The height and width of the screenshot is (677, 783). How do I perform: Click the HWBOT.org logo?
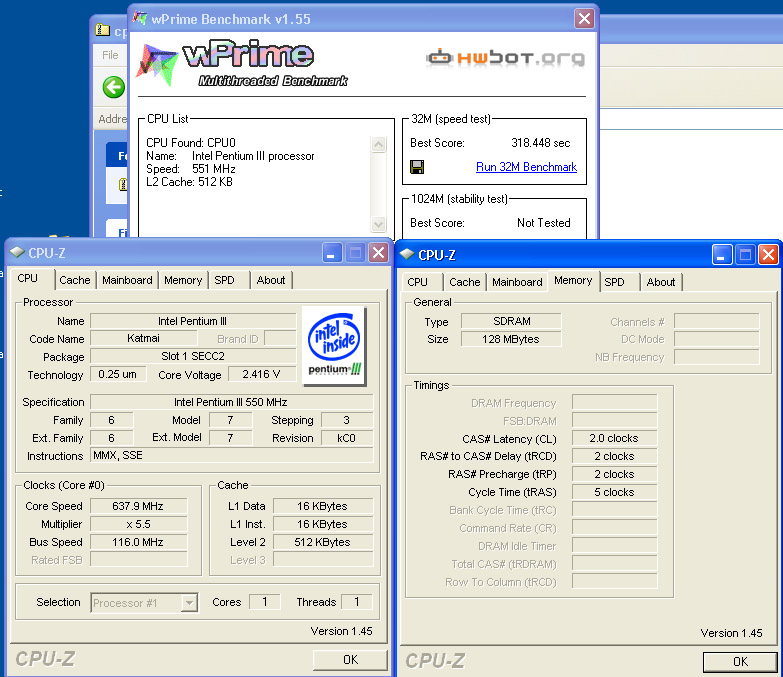(505, 57)
